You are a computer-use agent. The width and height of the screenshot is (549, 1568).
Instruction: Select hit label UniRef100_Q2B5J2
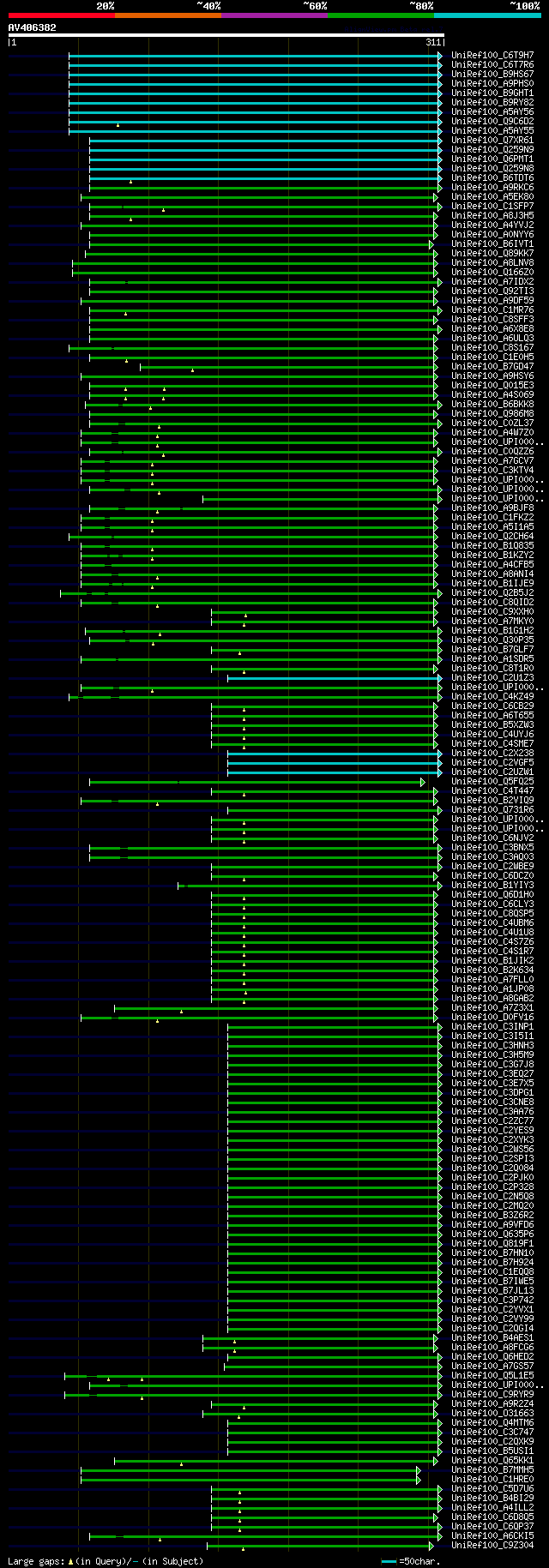point(492,593)
